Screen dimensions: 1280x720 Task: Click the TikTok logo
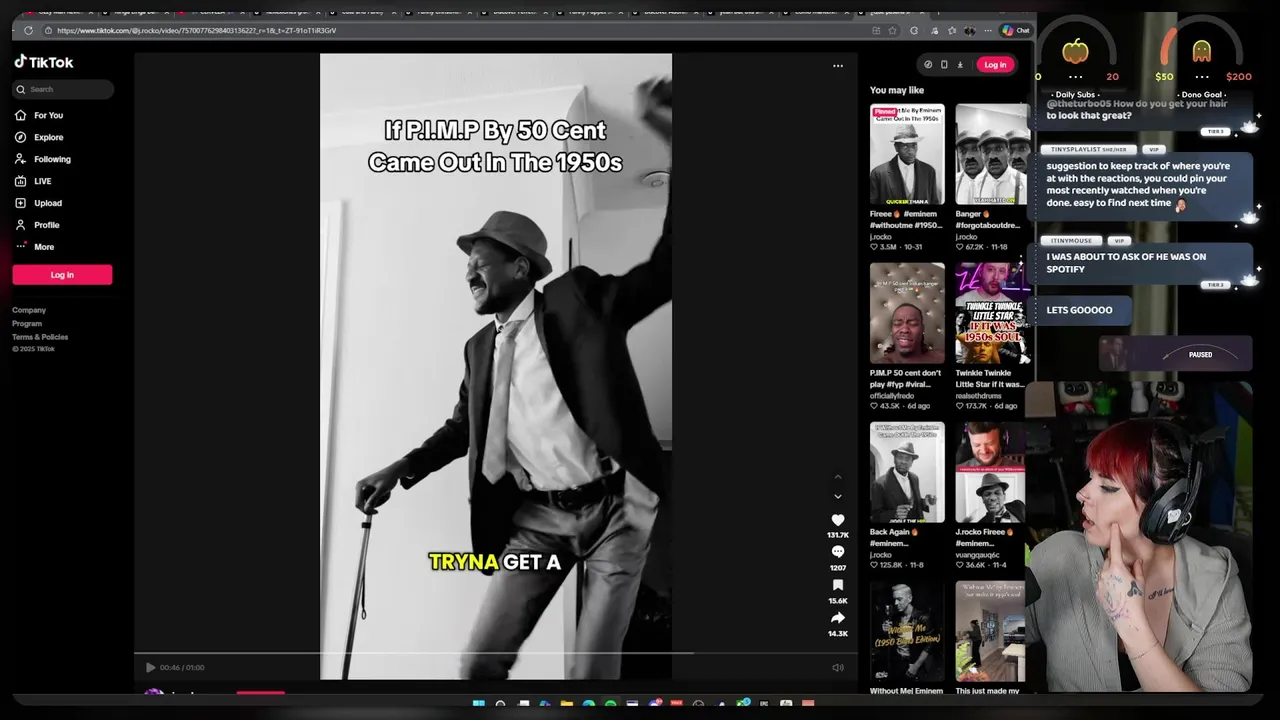click(44, 62)
